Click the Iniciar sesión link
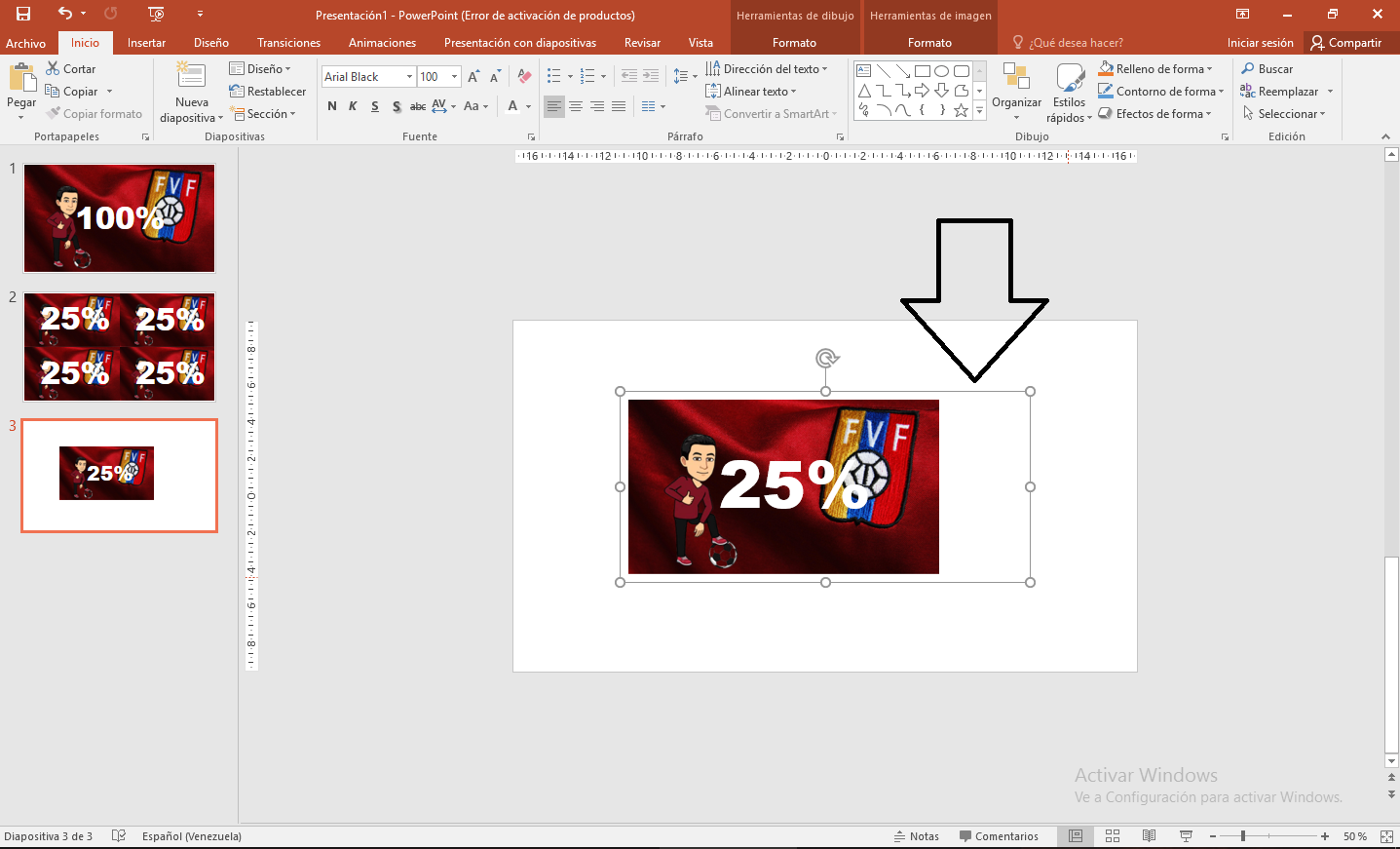 (1260, 43)
